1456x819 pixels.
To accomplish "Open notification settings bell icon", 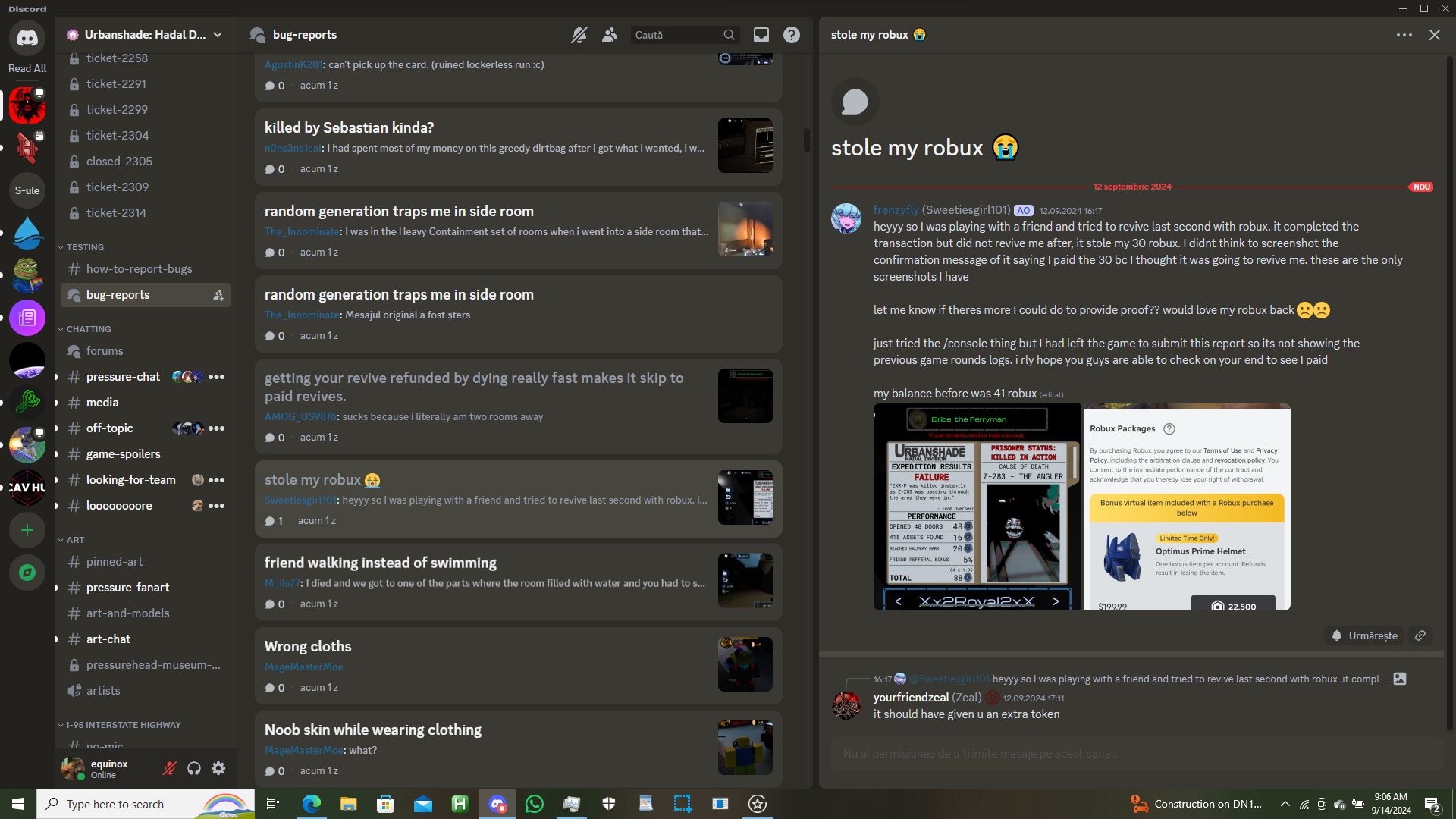I will click(579, 35).
